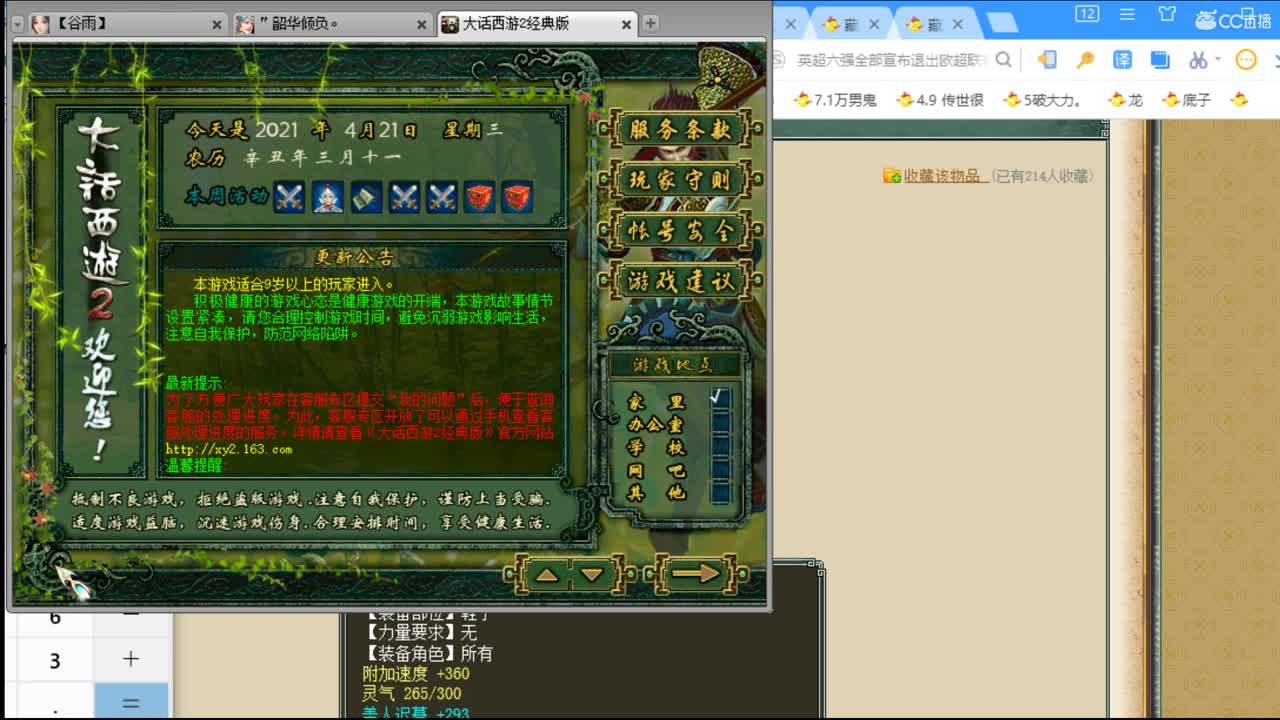
Task: Tick the 学校 location checkbox
Action: [720, 446]
